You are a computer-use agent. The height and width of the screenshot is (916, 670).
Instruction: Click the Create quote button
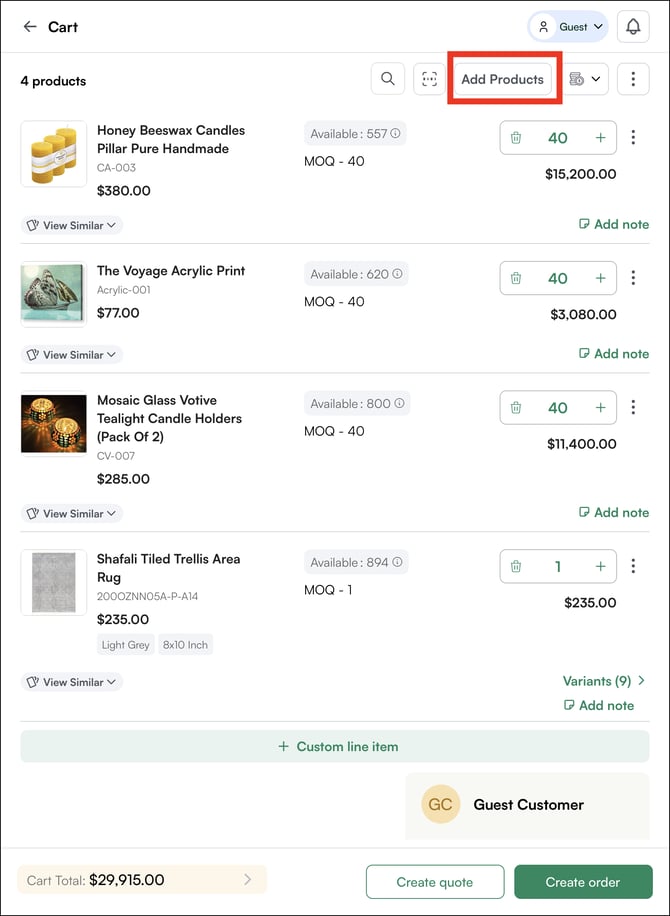[435, 882]
